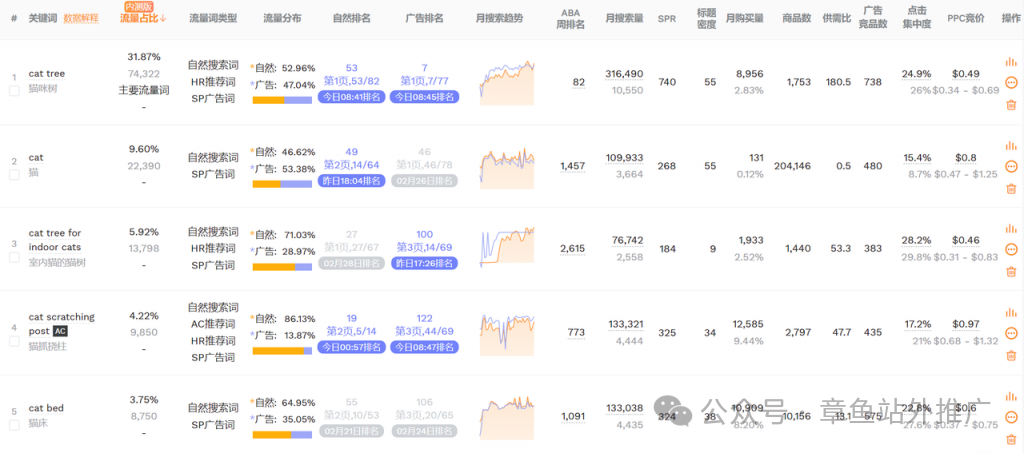The image size is (1024, 453).
Task: Delete cat scratching post keyword row
Action: click(x=1011, y=355)
